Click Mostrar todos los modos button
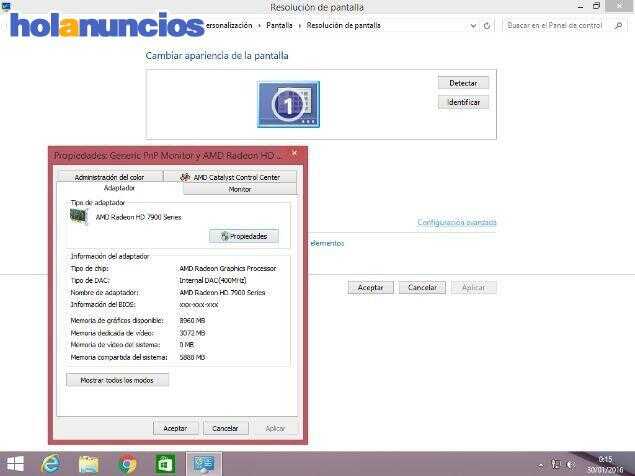The image size is (635, 476). tap(117, 380)
